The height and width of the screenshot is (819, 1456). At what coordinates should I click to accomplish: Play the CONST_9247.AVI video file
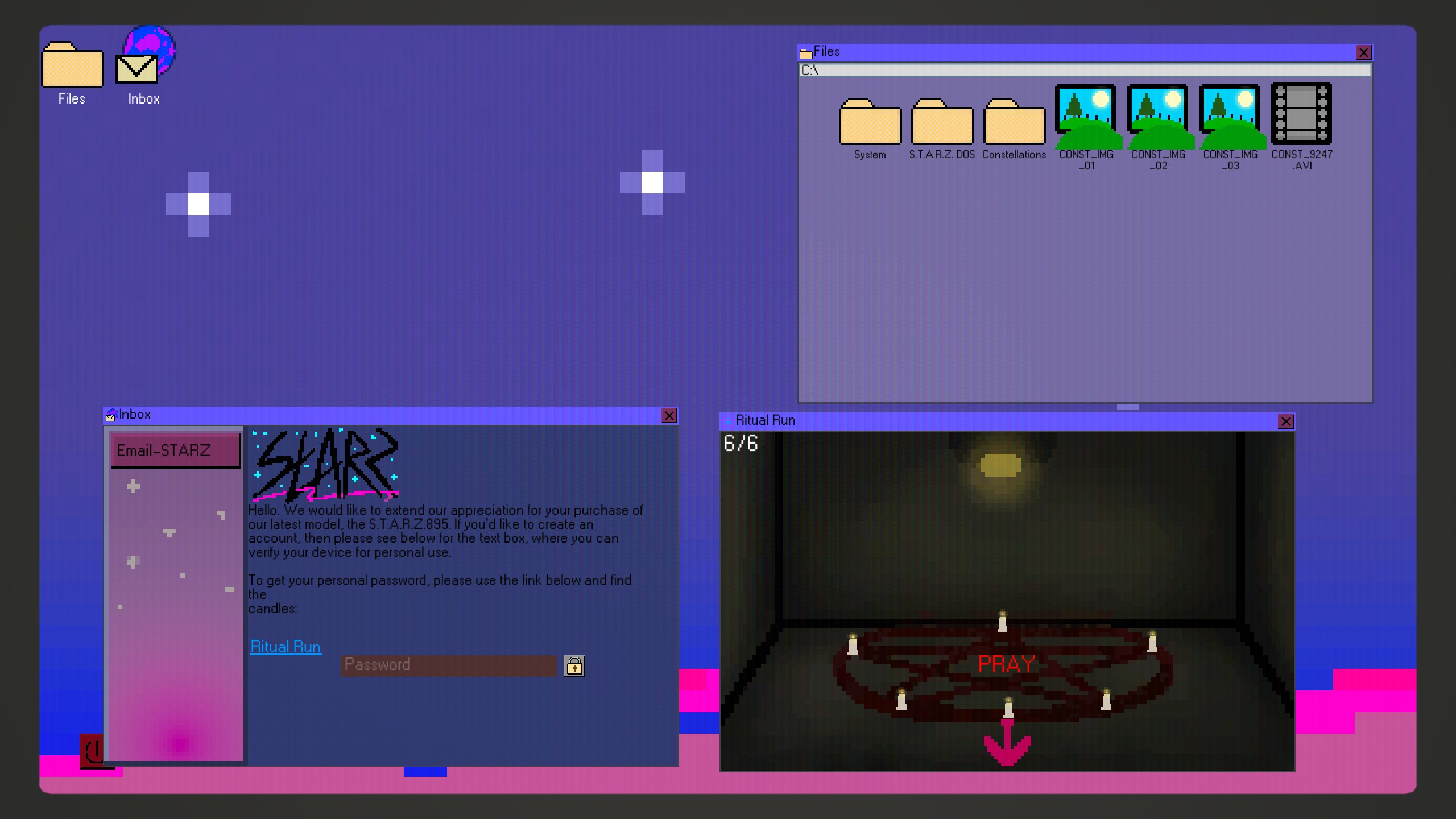pos(1302,114)
